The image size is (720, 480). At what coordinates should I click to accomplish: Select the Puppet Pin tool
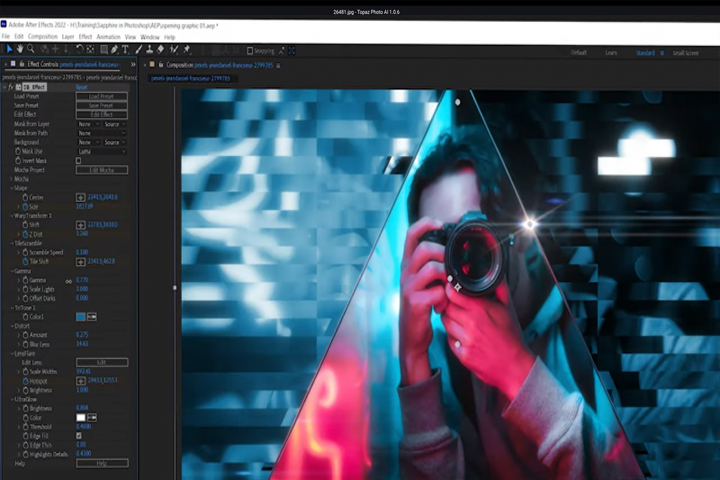click(187, 50)
